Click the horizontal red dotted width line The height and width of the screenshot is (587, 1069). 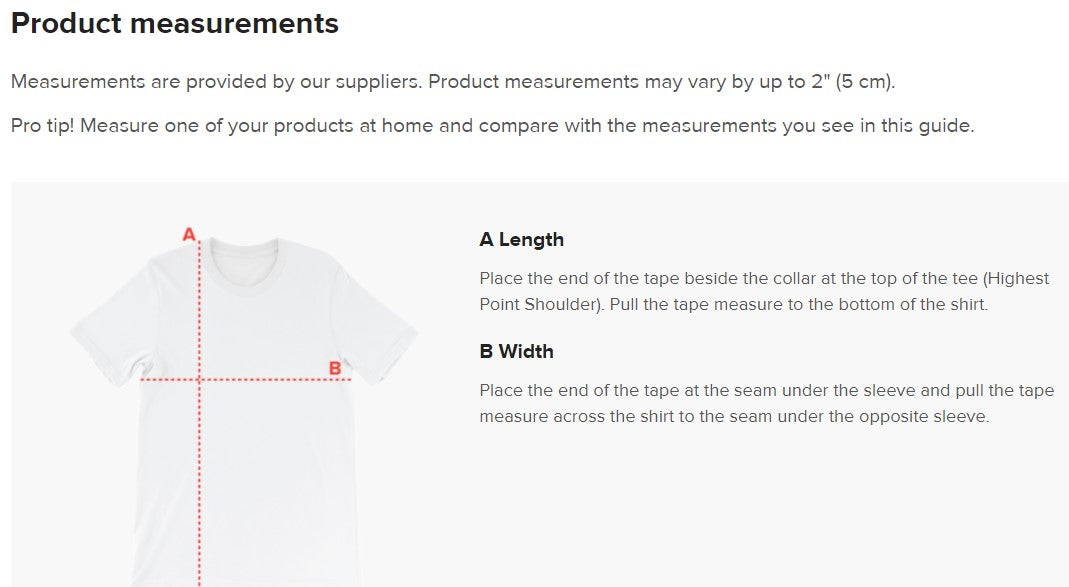270,380
